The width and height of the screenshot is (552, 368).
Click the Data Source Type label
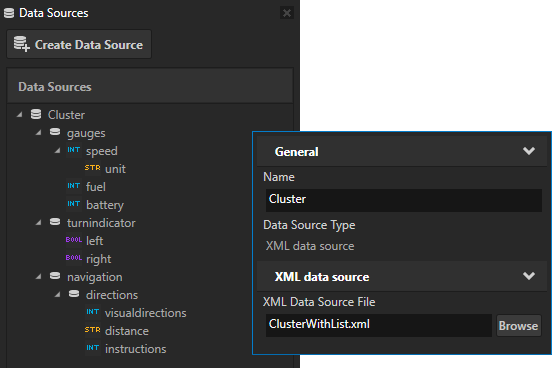(309, 225)
